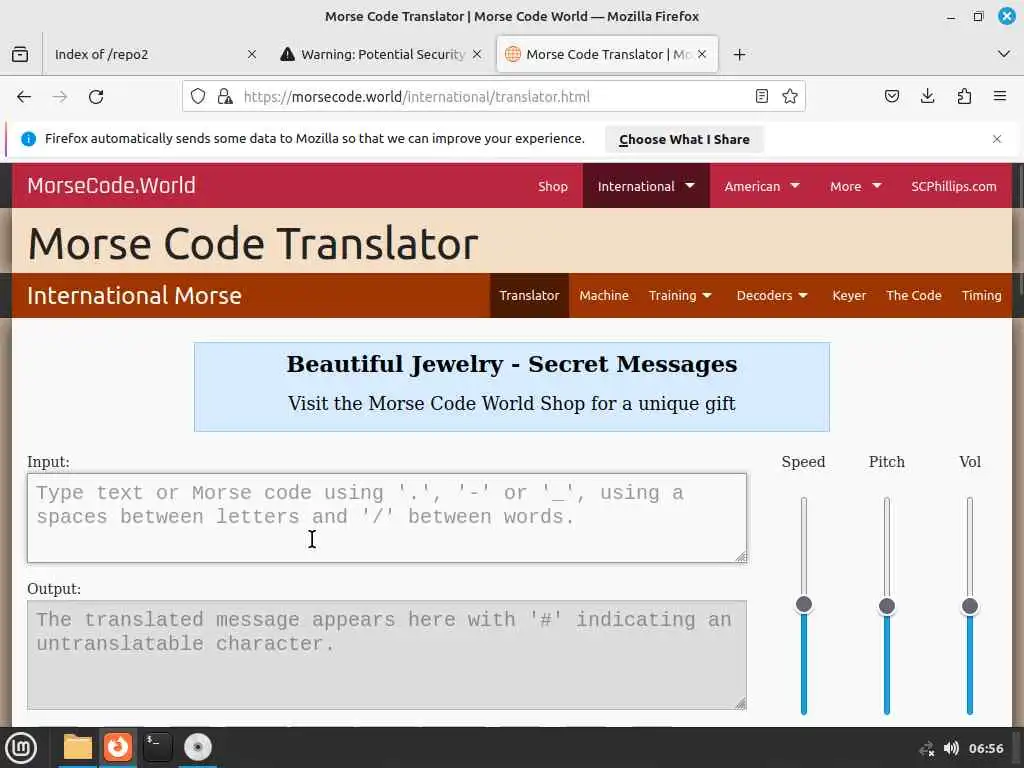Open the Machine menu item
The image size is (1024, 768).
tap(603, 296)
